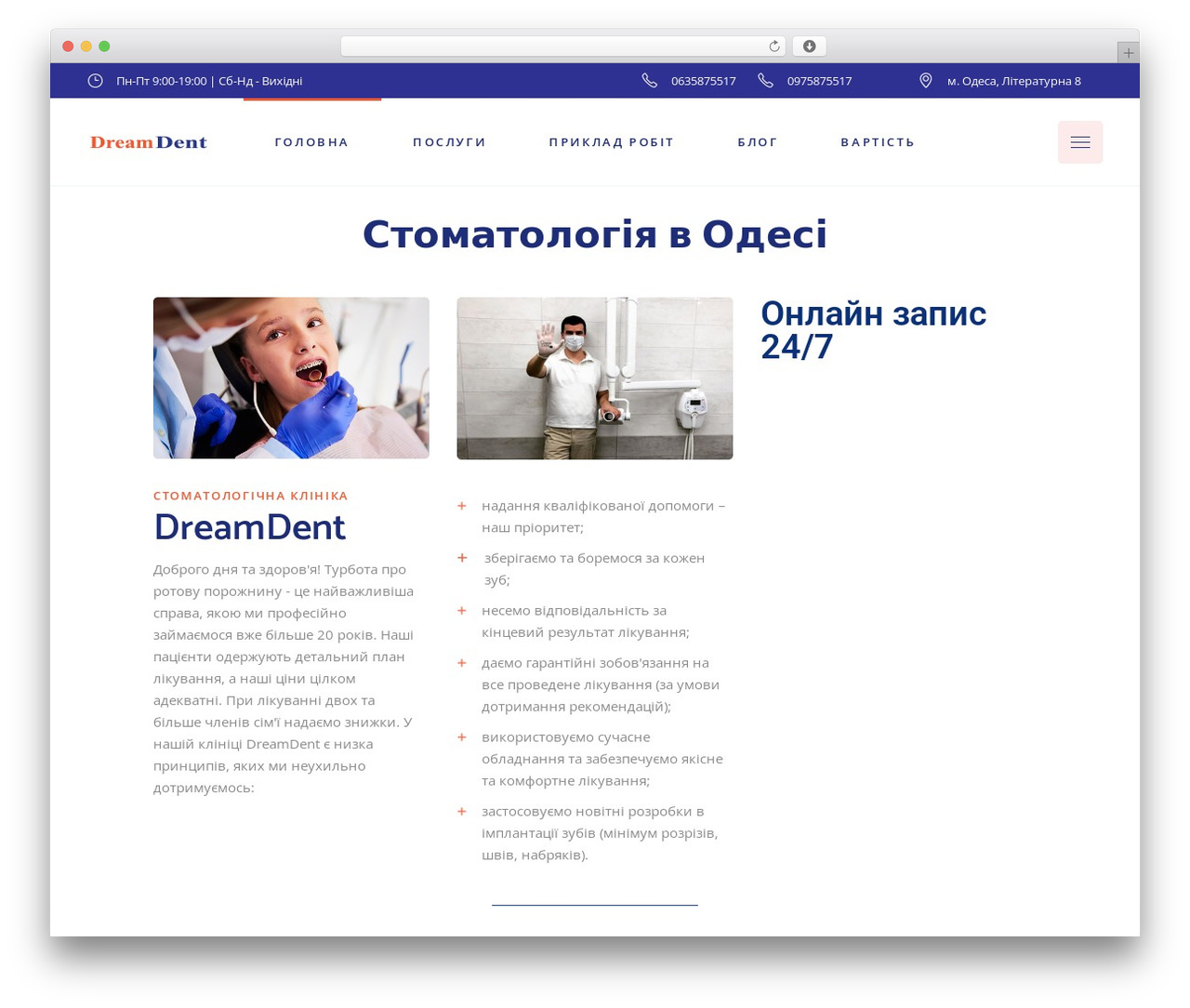The image size is (1190, 1008).
Task: Call the number 0635875517
Action: (x=704, y=81)
